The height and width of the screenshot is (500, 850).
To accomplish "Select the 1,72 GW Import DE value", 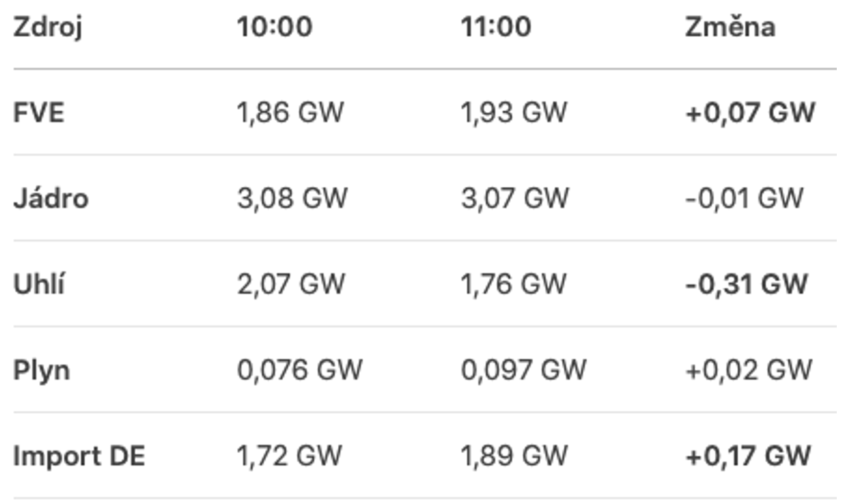I will [x=289, y=456].
